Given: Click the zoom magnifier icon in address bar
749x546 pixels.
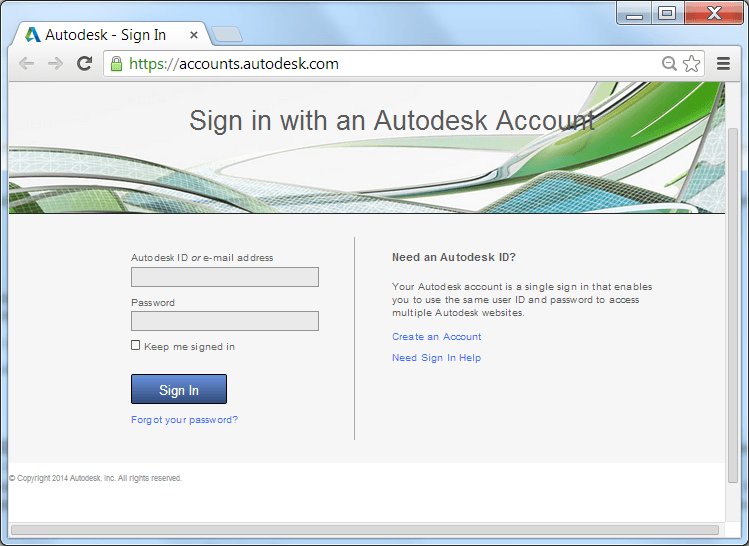Looking at the screenshot, I should tap(669, 63).
